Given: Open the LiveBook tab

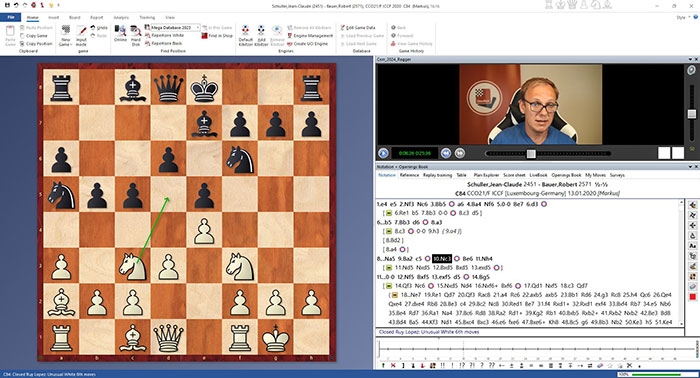Looking at the screenshot, I should coord(538,175).
